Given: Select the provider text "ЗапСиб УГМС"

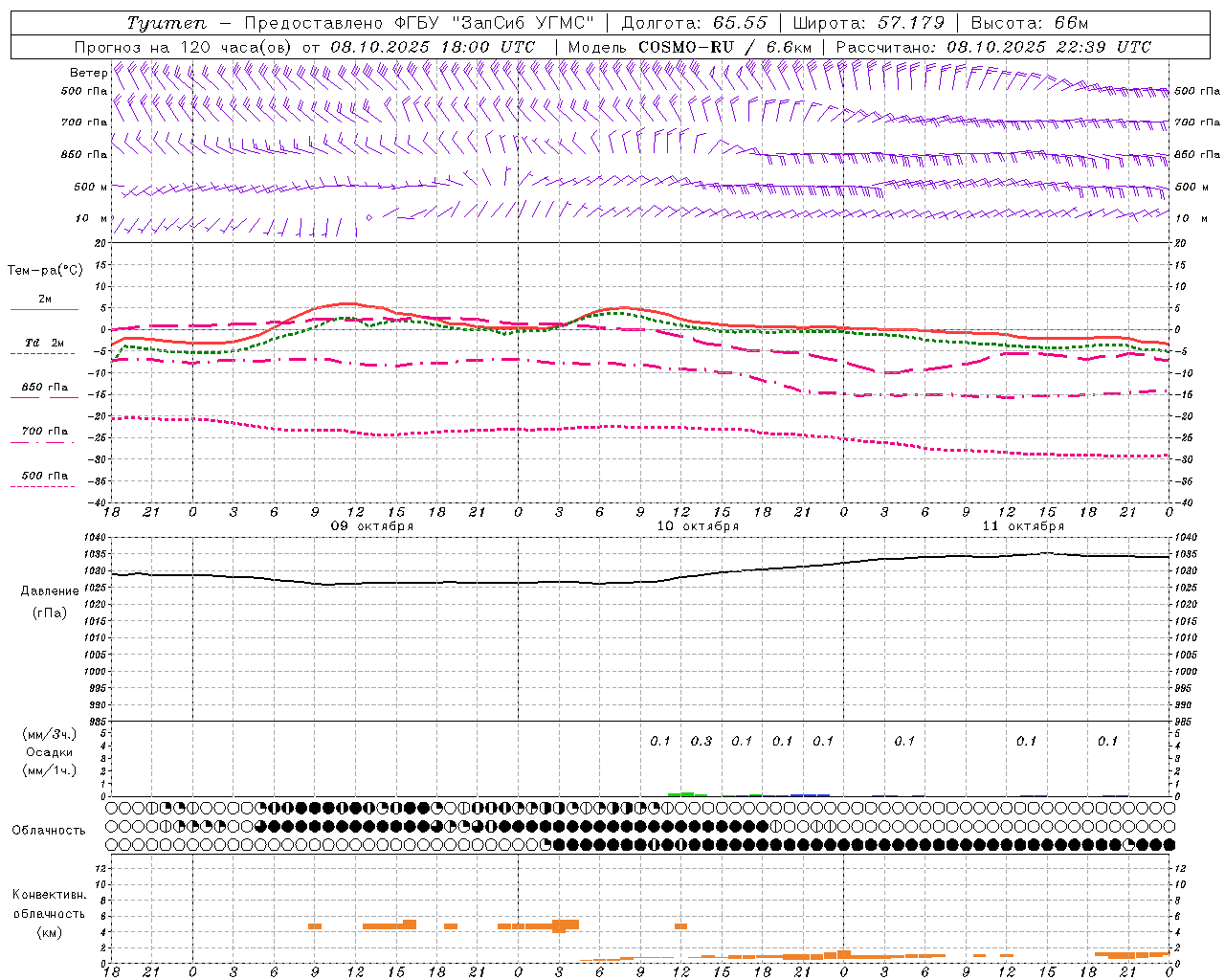Looking at the screenshot, I should 521,23.
